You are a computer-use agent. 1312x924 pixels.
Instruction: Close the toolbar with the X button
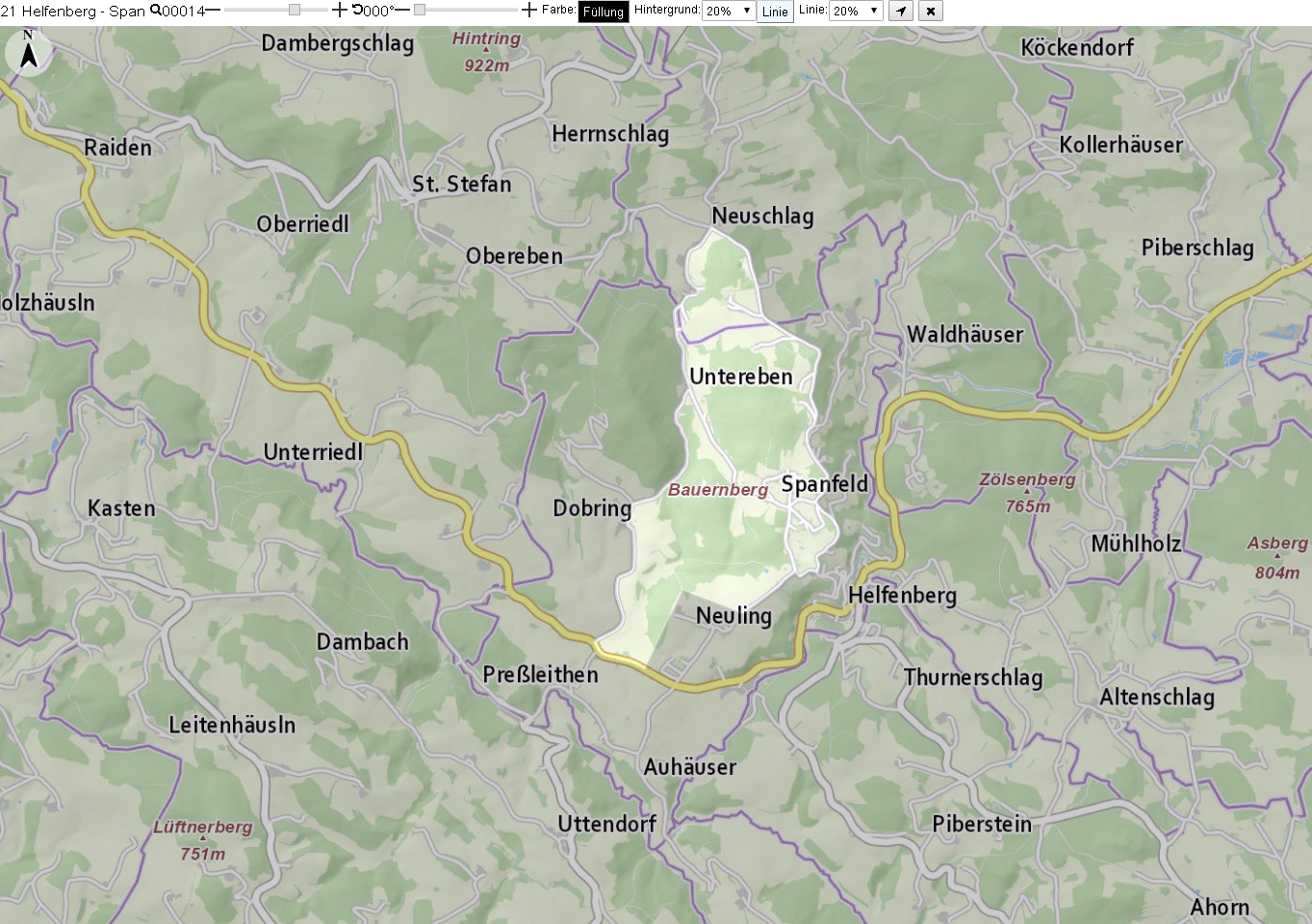click(x=931, y=12)
